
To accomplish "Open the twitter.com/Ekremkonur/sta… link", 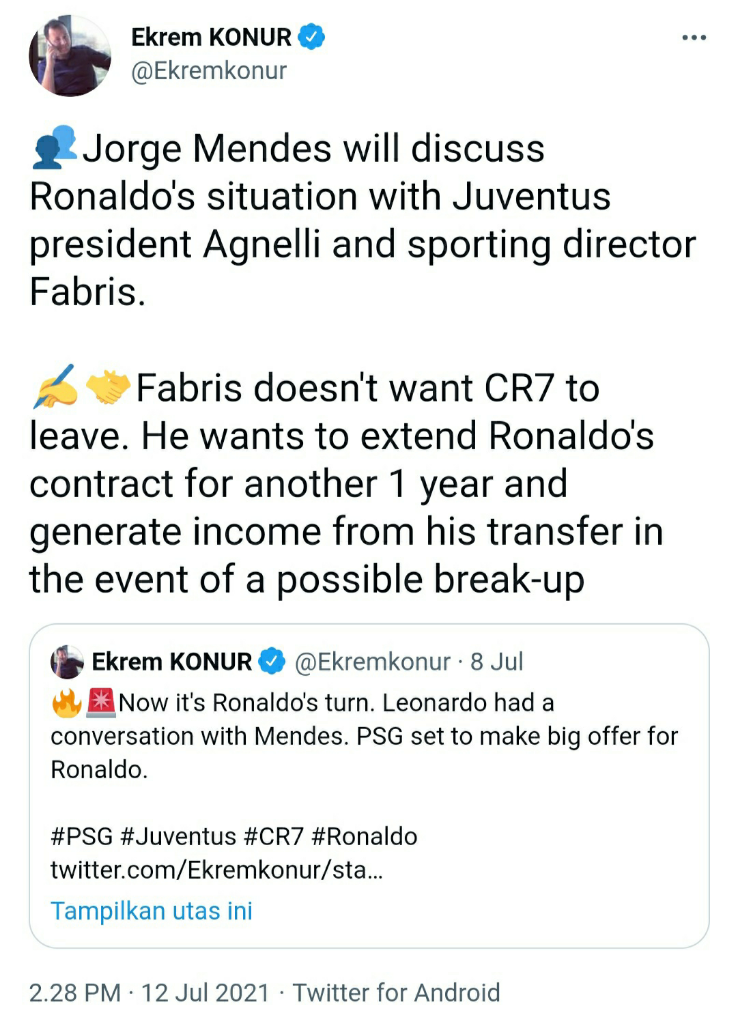I will click(216, 870).
